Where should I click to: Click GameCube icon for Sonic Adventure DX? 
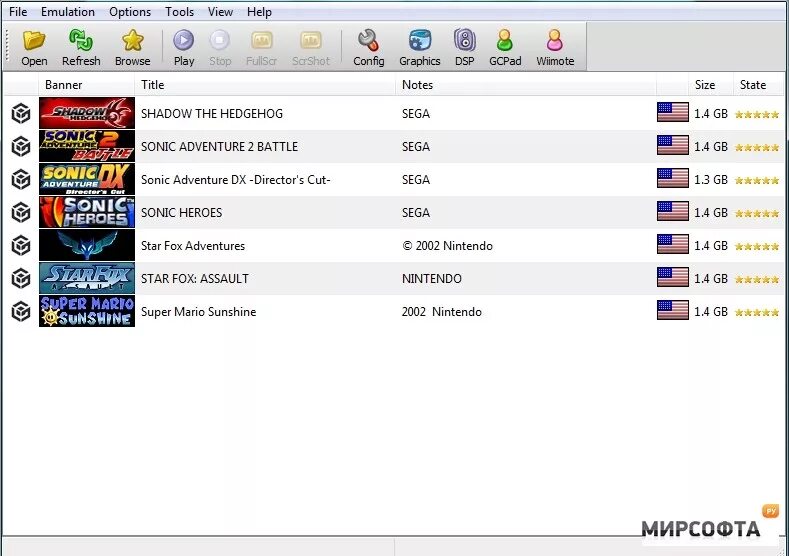click(x=21, y=179)
